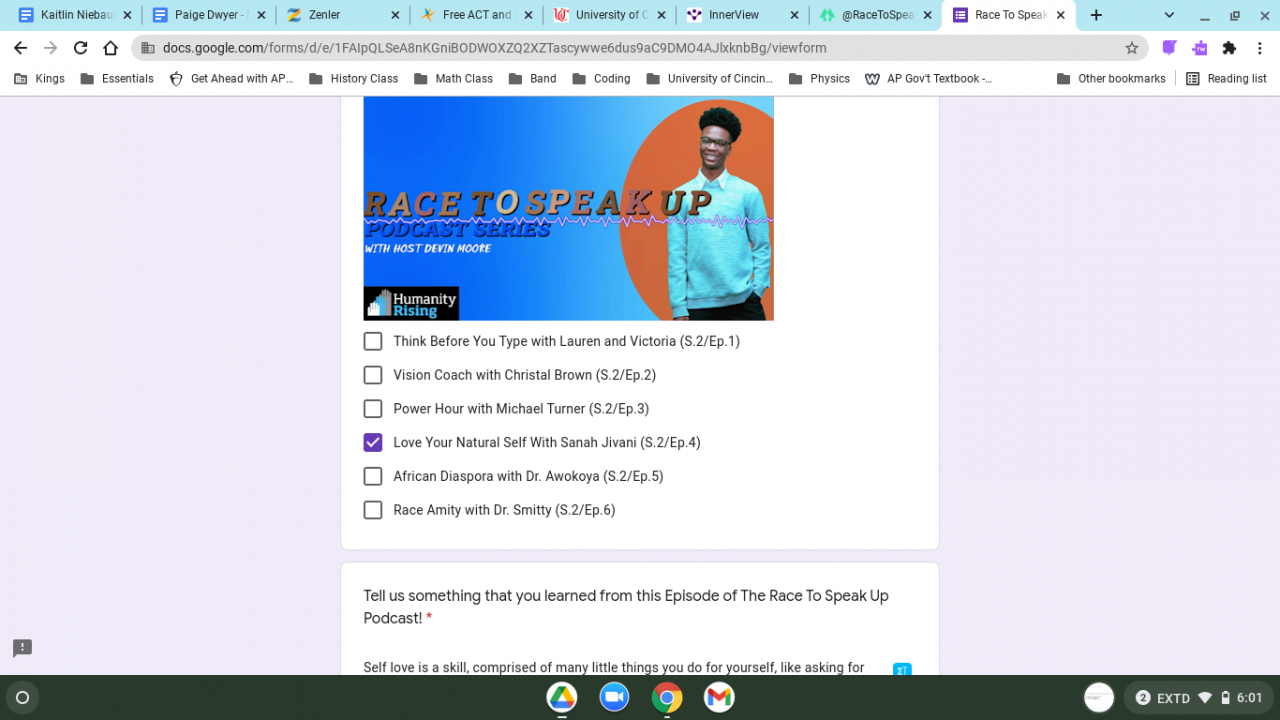Switch to the Paige Dwyer tab
The height and width of the screenshot is (720, 1280).
pos(209,15)
